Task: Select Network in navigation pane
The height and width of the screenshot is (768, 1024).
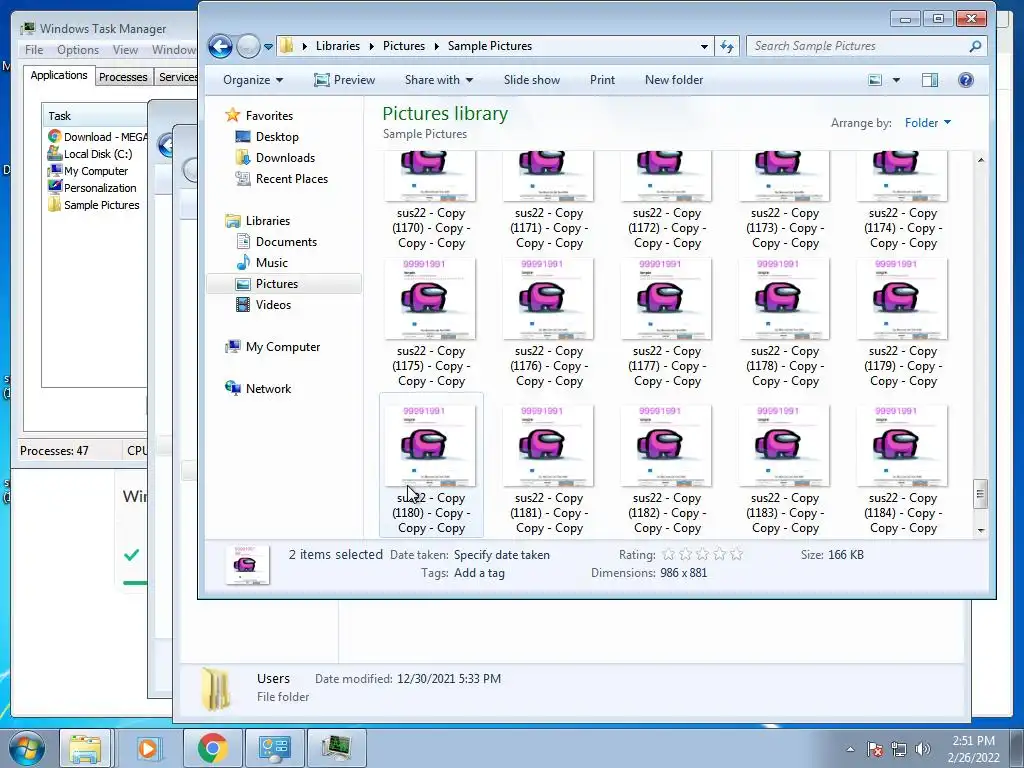Action: click(x=268, y=389)
